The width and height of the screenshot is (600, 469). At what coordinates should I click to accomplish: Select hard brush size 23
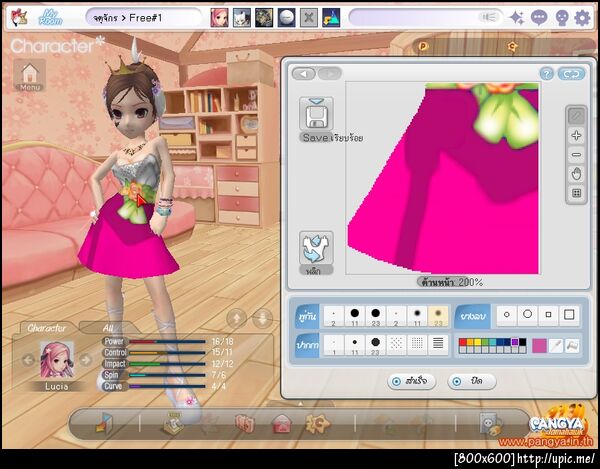(x=375, y=316)
